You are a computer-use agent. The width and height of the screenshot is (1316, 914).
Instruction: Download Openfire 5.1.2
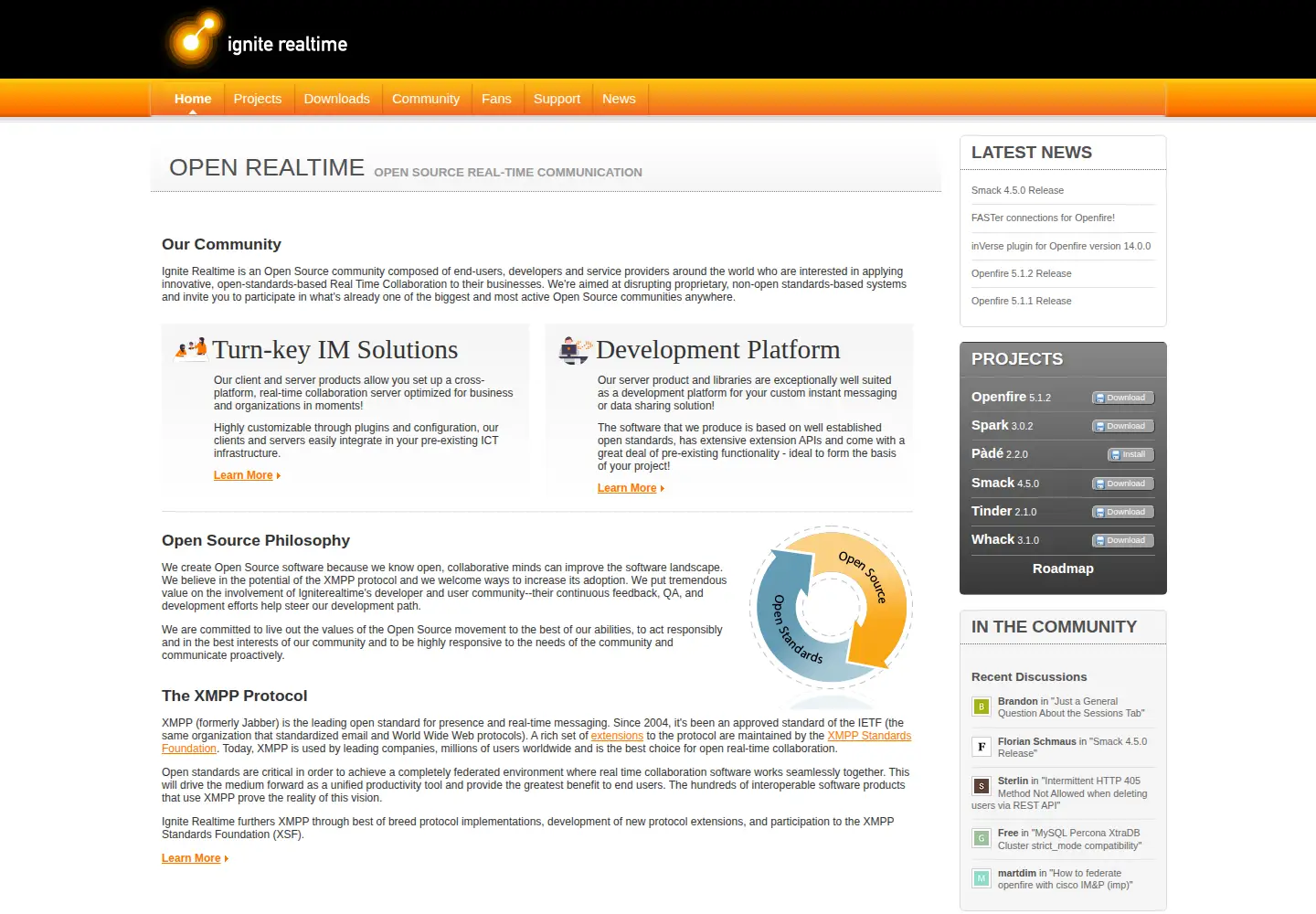(1123, 398)
